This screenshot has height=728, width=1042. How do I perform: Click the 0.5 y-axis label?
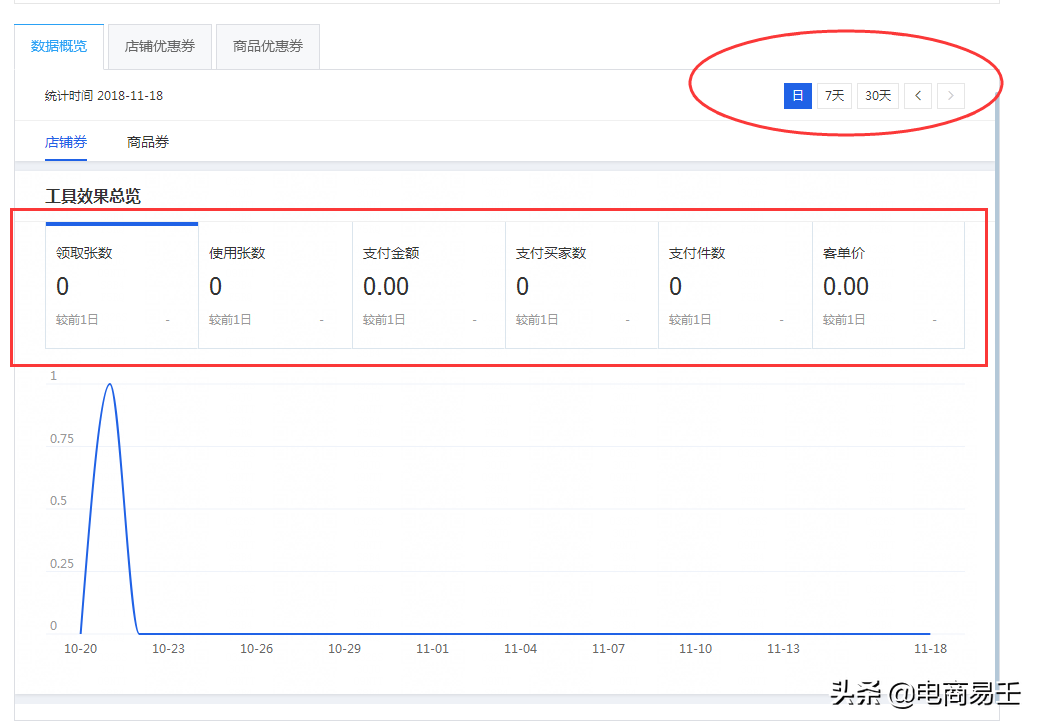[x=58, y=501]
